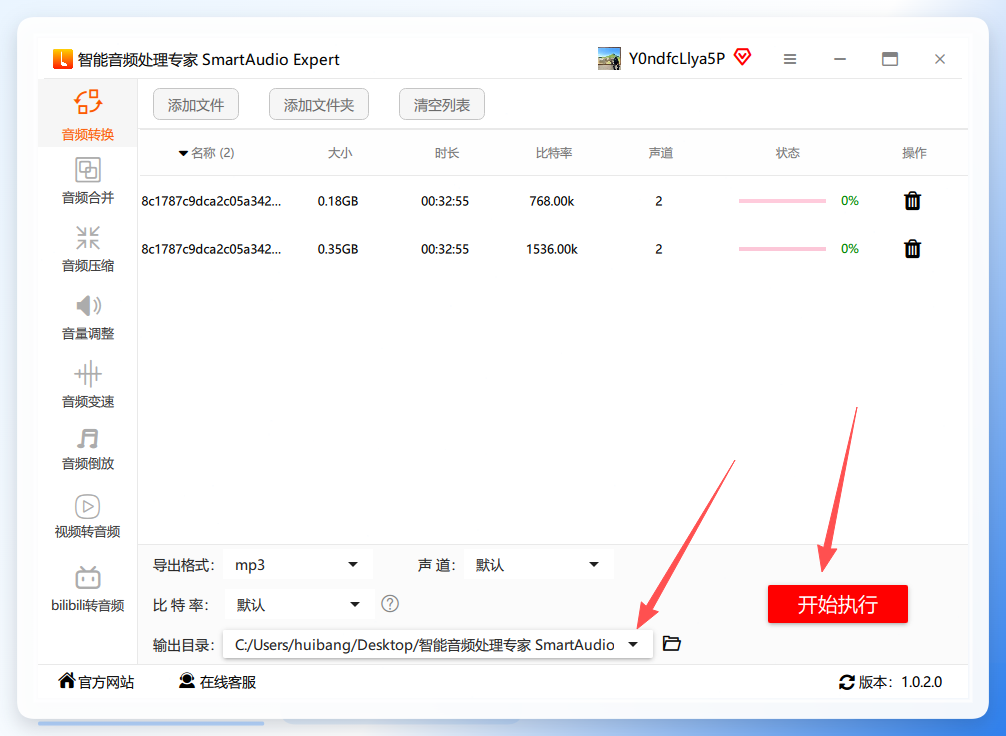Open the bilibili转音频 section
This screenshot has width=1006, height=736.
[x=88, y=588]
